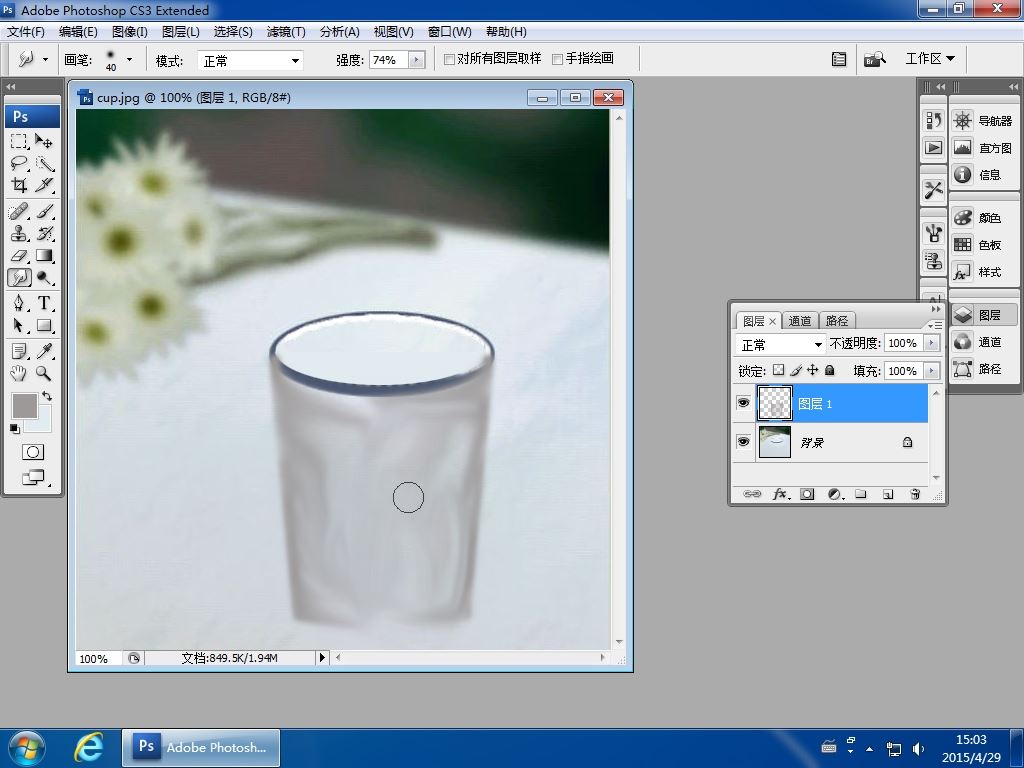Select the Brush tool
The width and height of the screenshot is (1024, 768).
click(x=44, y=212)
